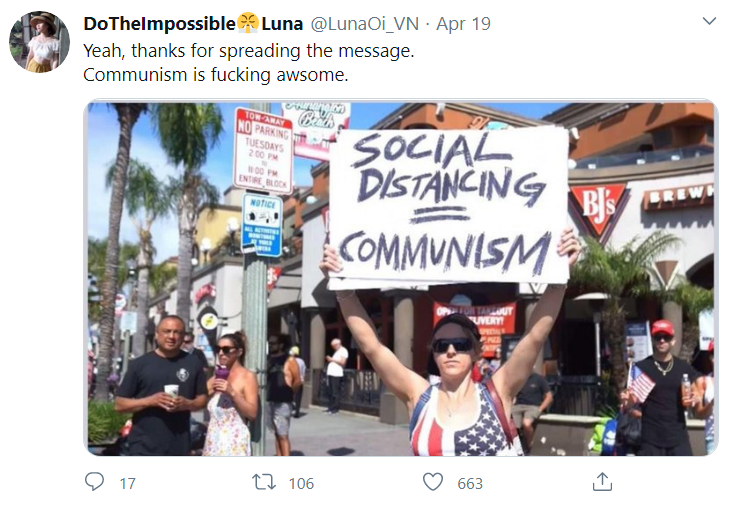
Task: Expand the tweet options chevron menu
Action: tap(709, 21)
